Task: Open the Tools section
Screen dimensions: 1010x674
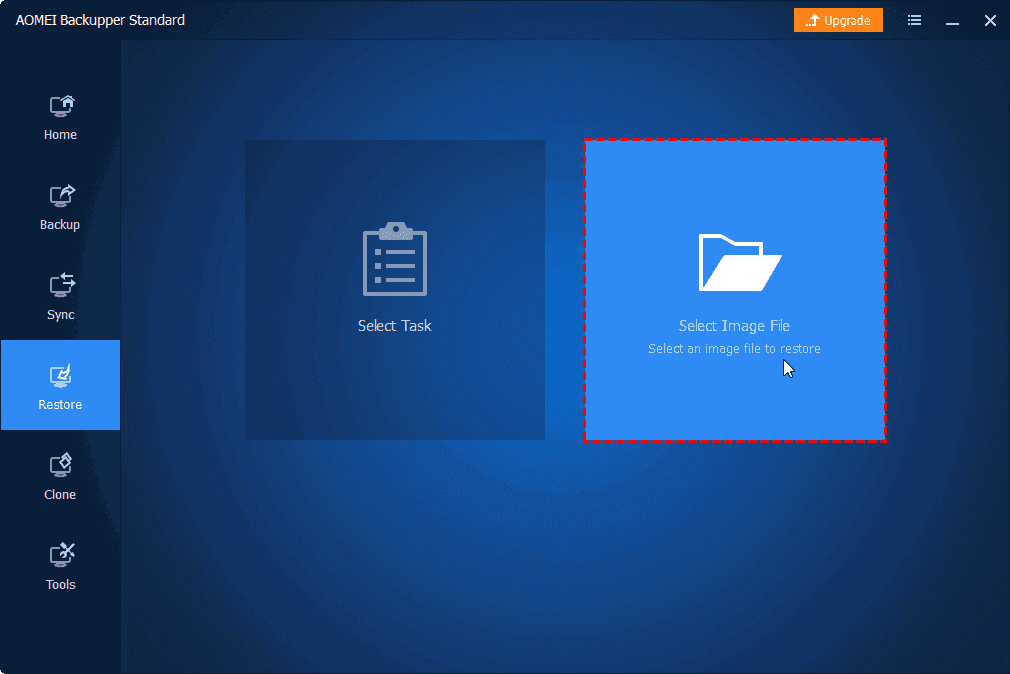Action: coord(61,568)
